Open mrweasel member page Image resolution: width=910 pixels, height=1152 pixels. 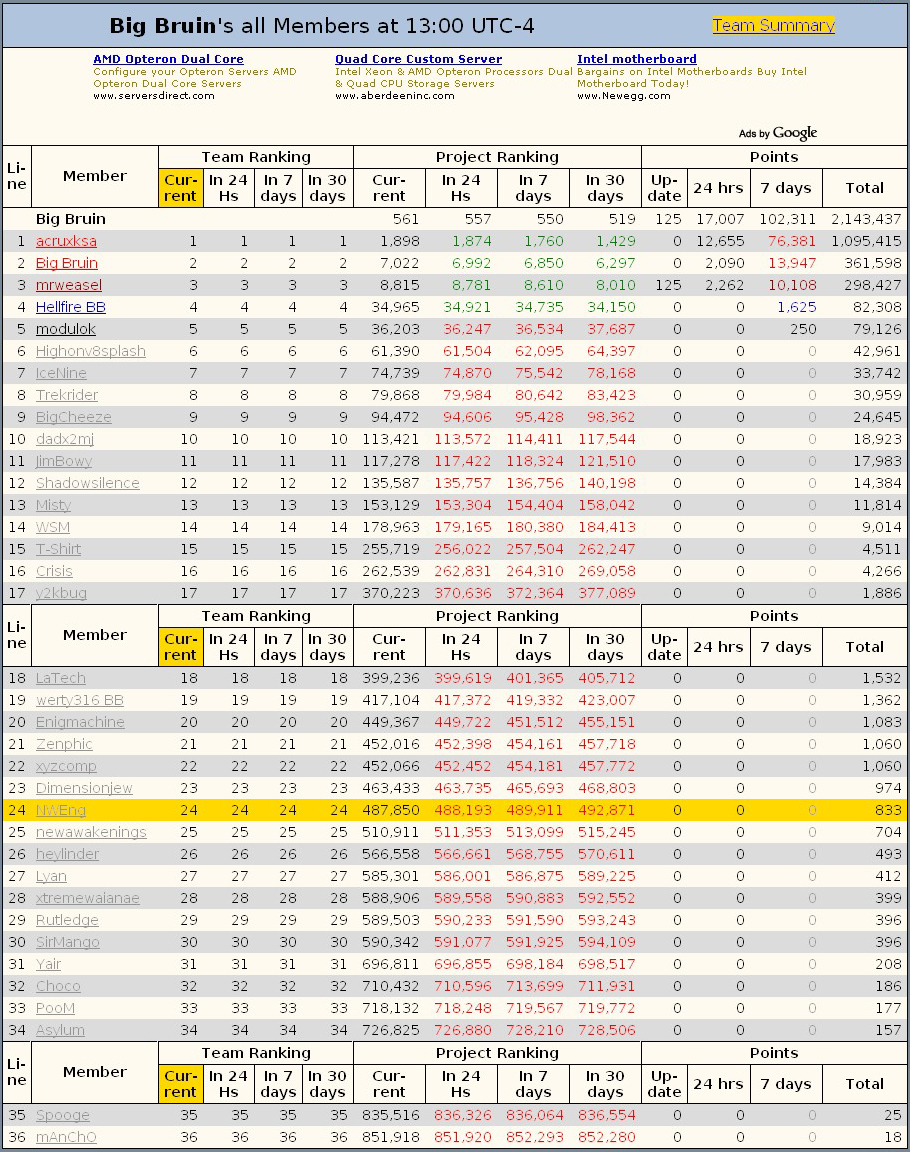[69, 285]
